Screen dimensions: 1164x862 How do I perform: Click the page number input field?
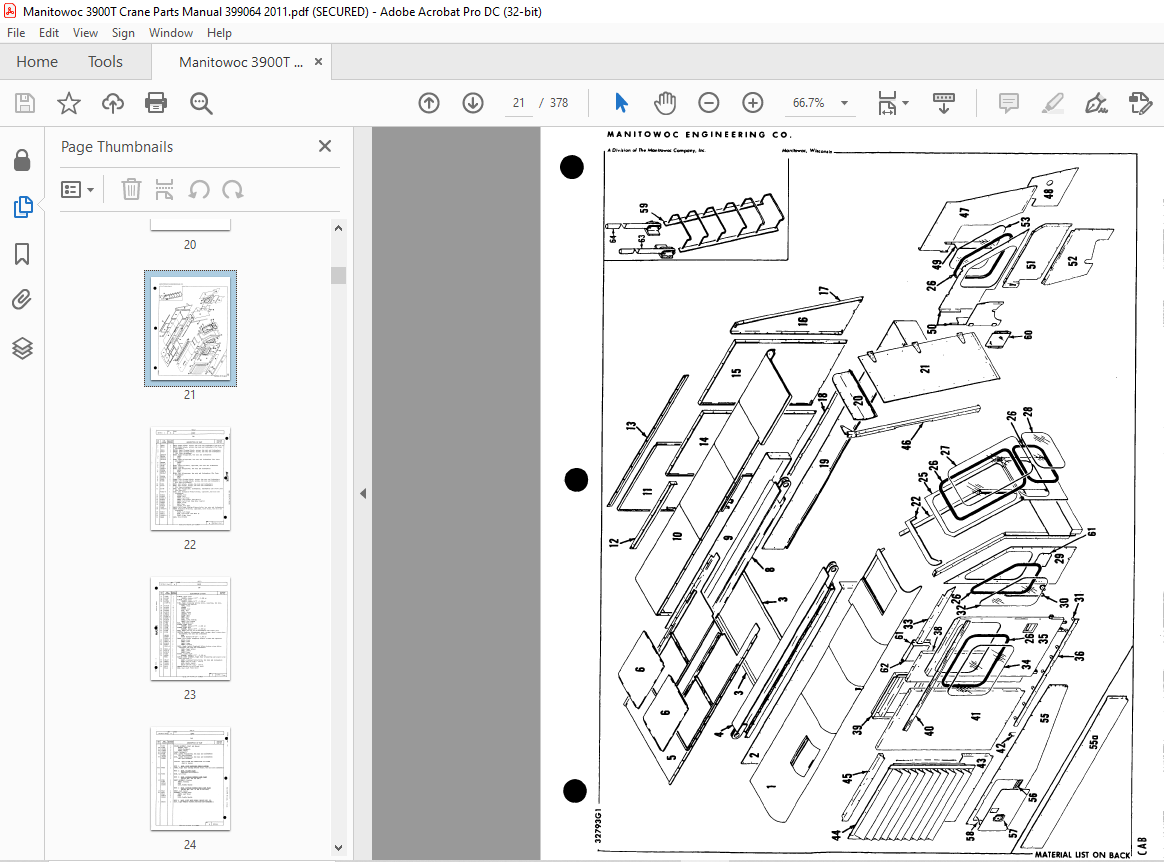(x=519, y=103)
